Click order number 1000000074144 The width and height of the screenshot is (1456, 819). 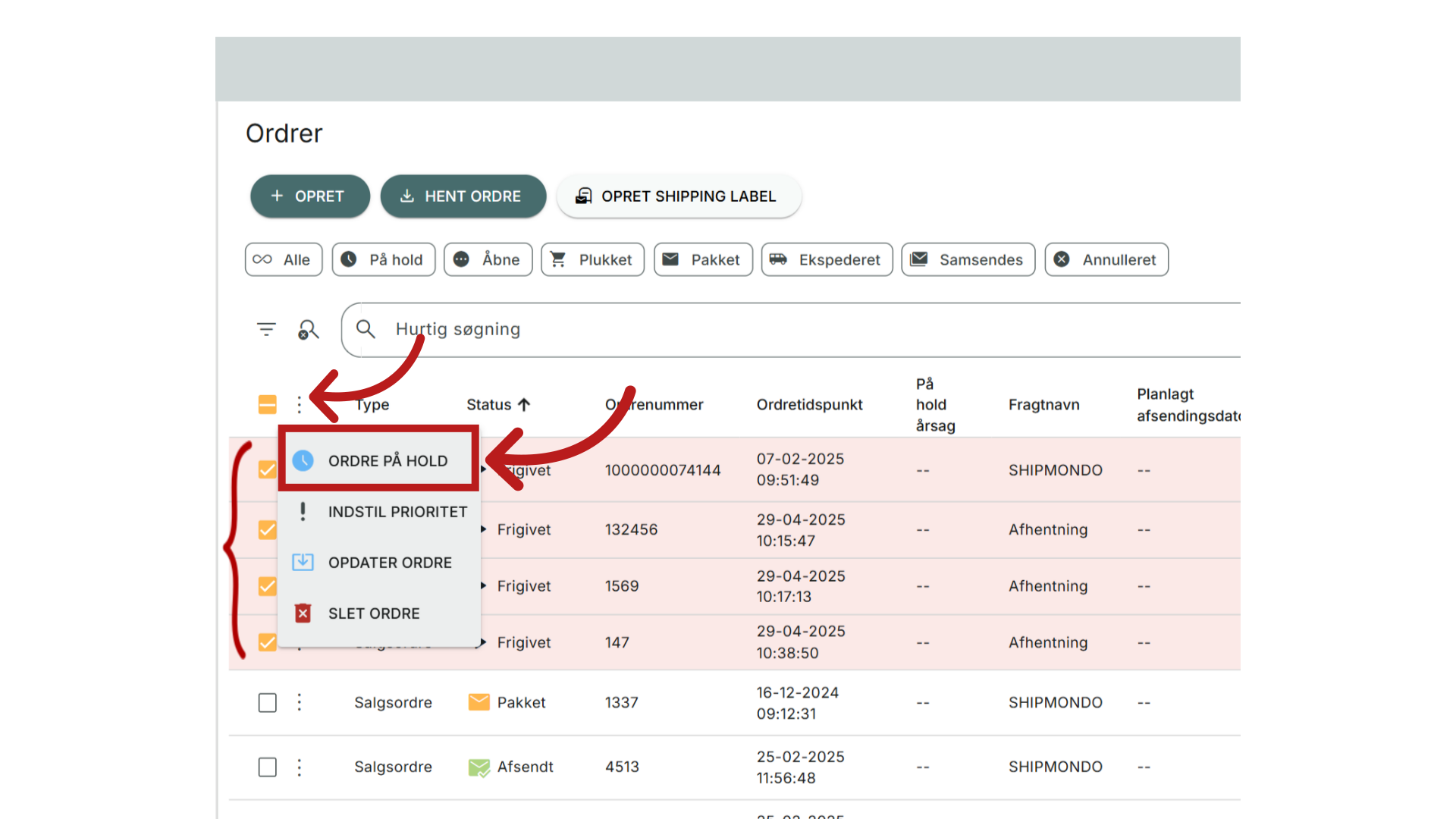click(x=662, y=470)
